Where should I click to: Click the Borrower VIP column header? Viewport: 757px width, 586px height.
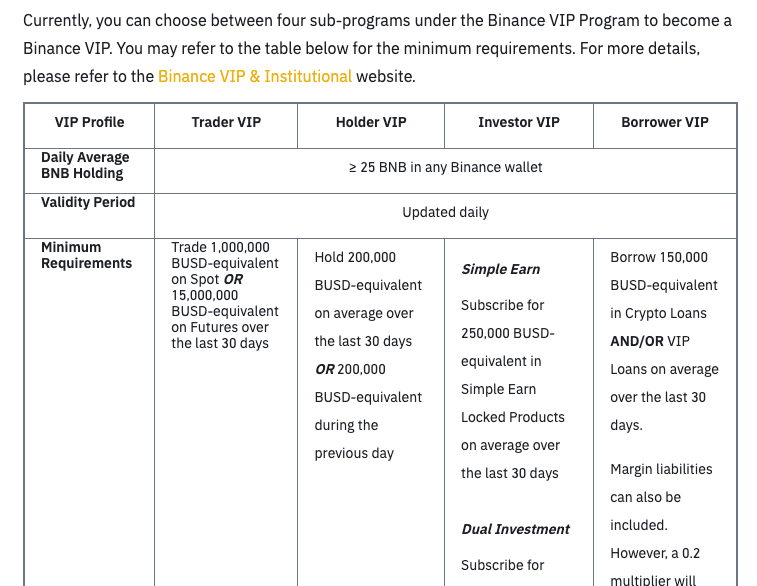[x=665, y=122]
